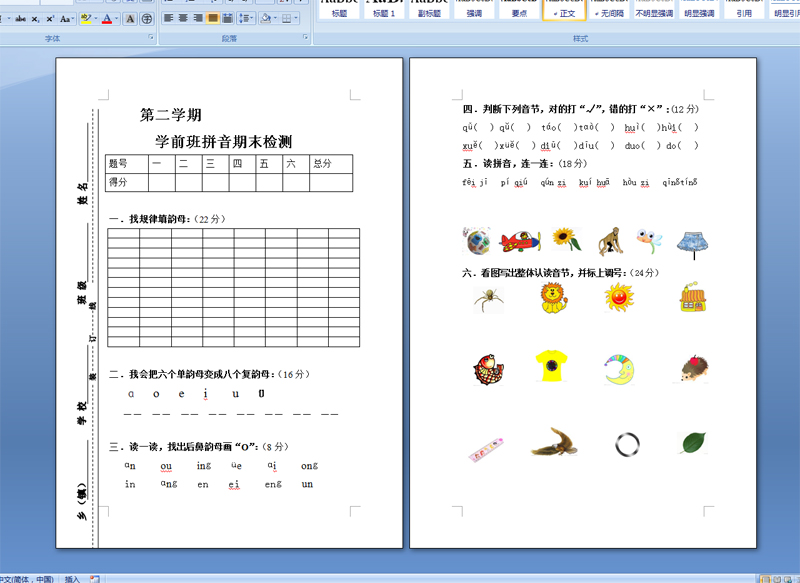Apply the 要点 style
The width and height of the screenshot is (800, 583).
coord(519,9)
